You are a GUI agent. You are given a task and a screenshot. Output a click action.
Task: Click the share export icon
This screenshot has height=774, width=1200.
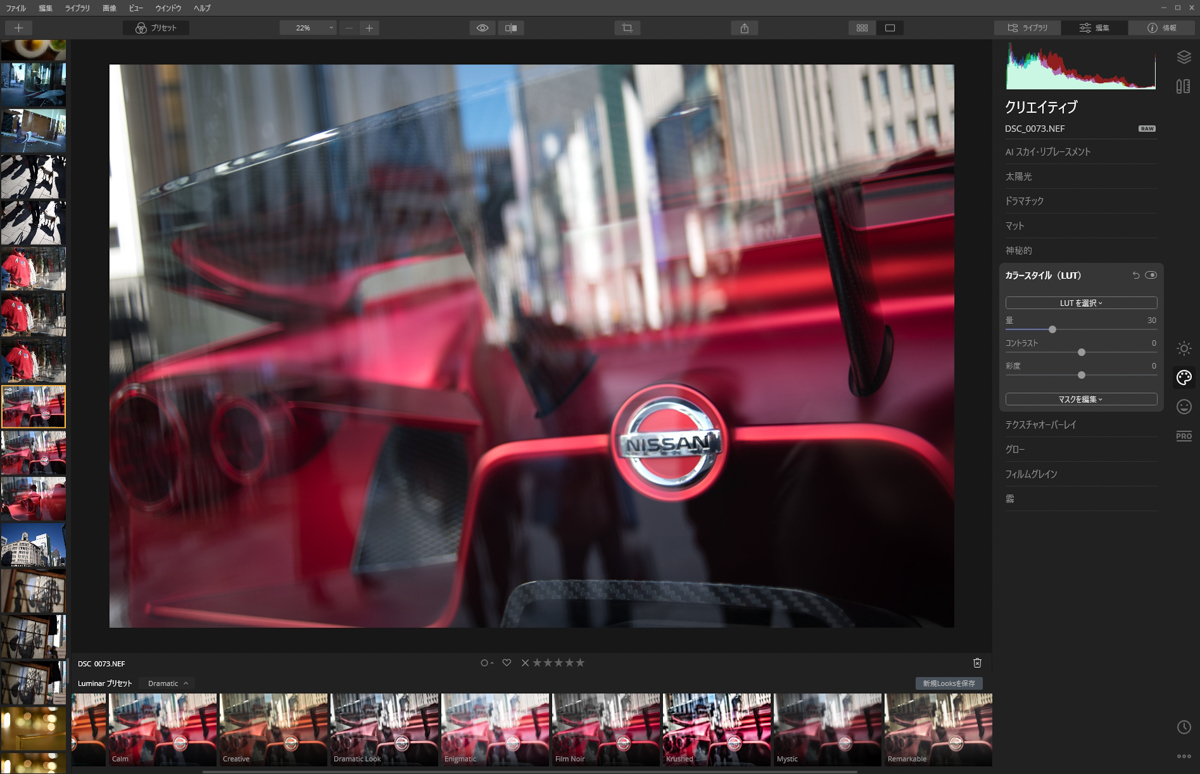coord(744,28)
